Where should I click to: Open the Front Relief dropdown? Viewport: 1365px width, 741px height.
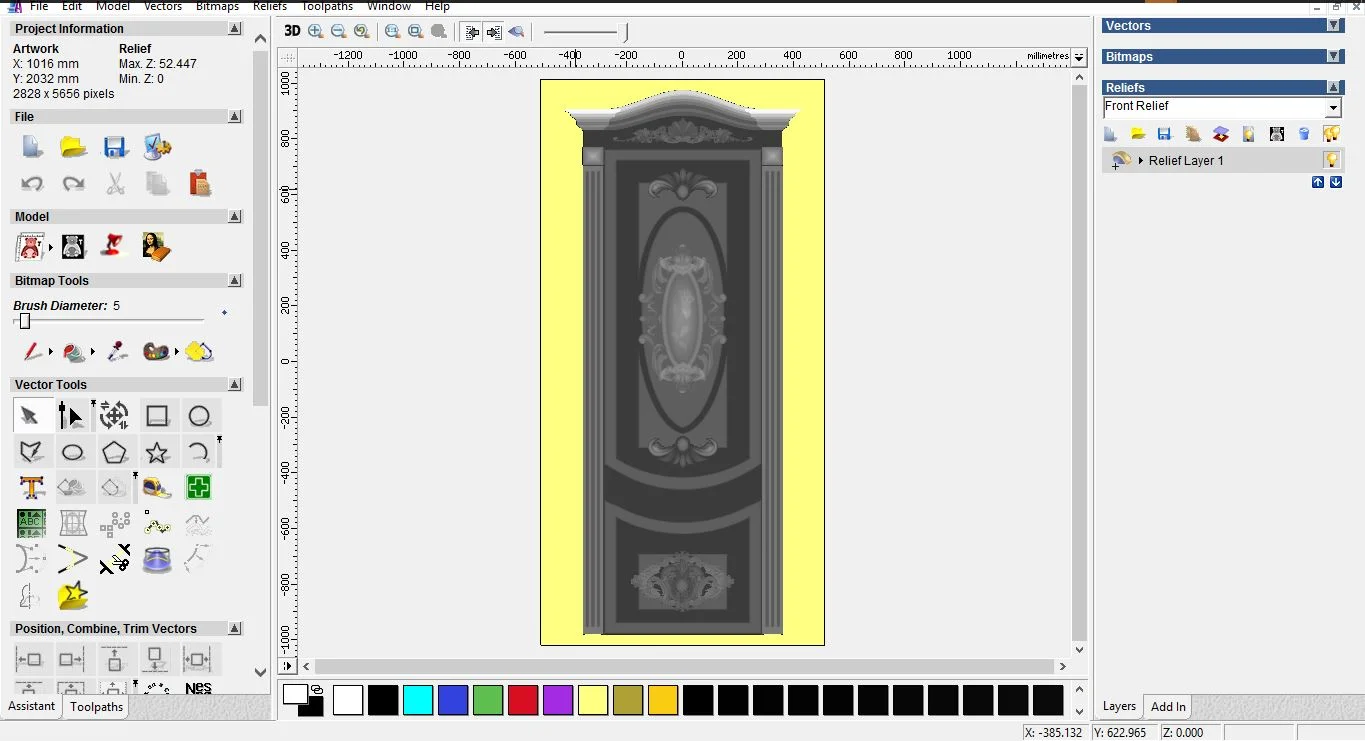pyautogui.click(x=1333, y=108)
